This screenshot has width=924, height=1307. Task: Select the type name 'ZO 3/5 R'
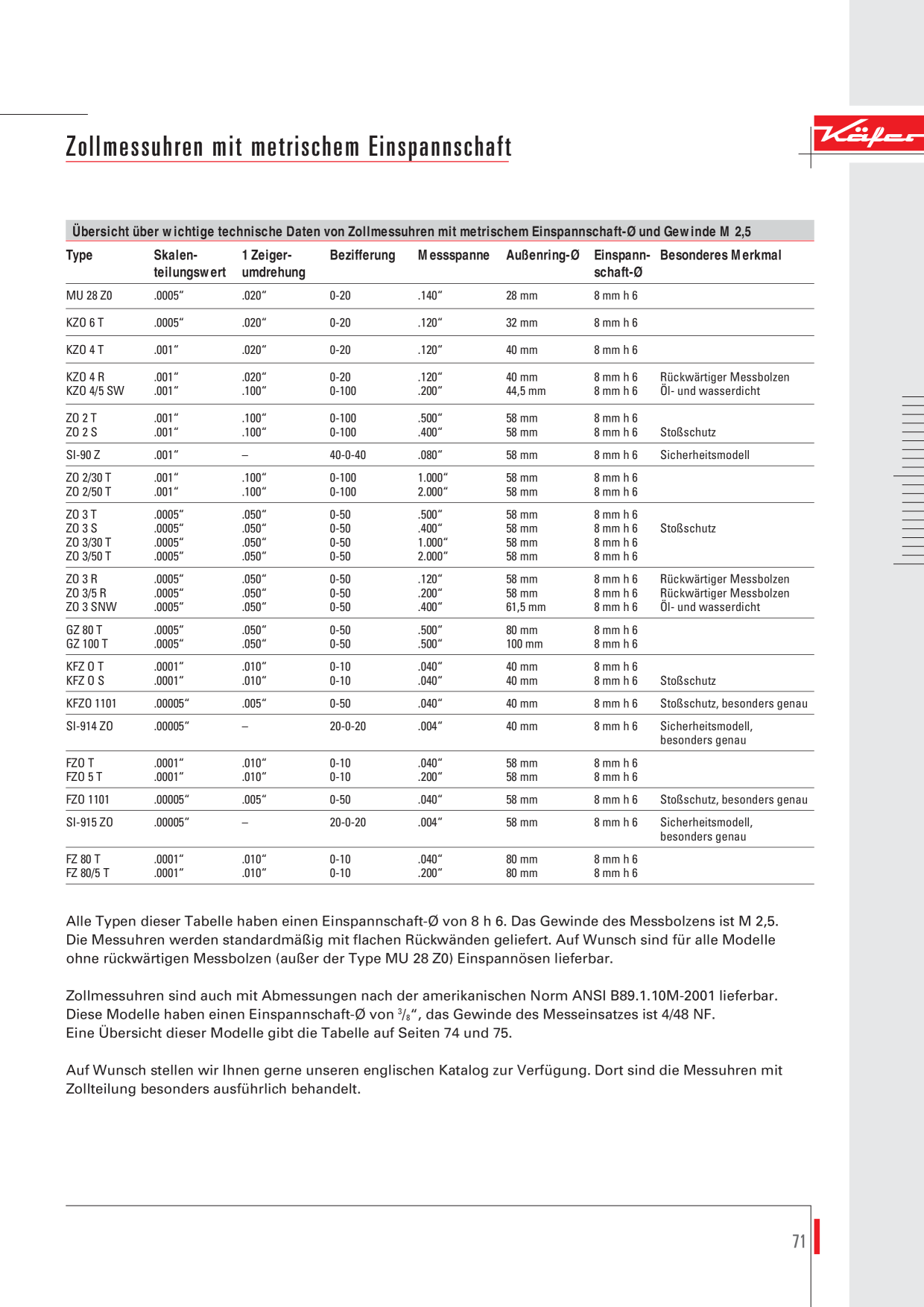pos(86,593)
